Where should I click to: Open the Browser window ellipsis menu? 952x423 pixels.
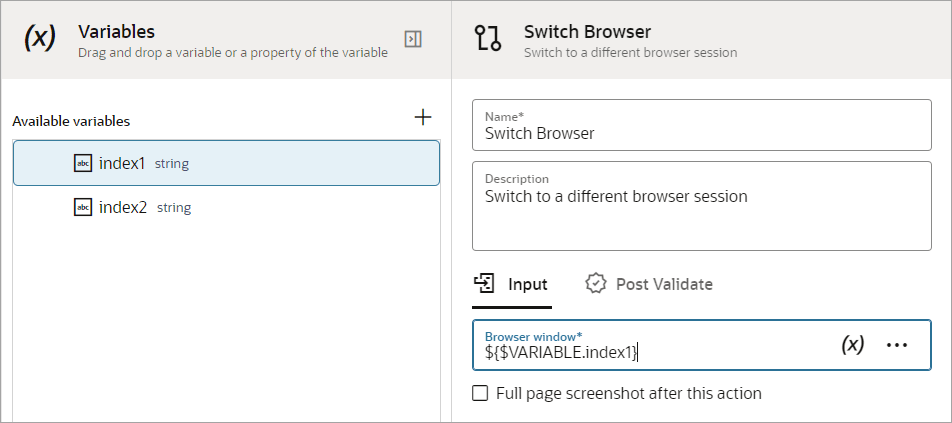click(x=897, y=344)
